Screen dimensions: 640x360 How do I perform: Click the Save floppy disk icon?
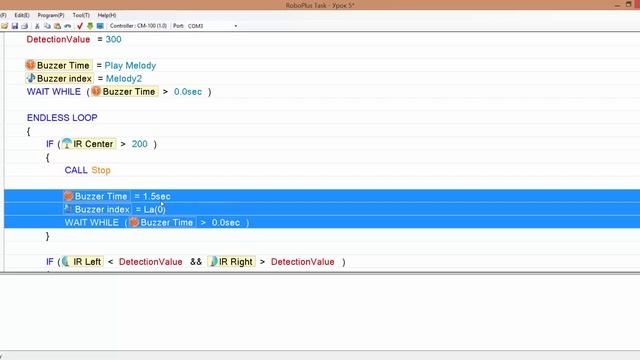coord(15,26)
